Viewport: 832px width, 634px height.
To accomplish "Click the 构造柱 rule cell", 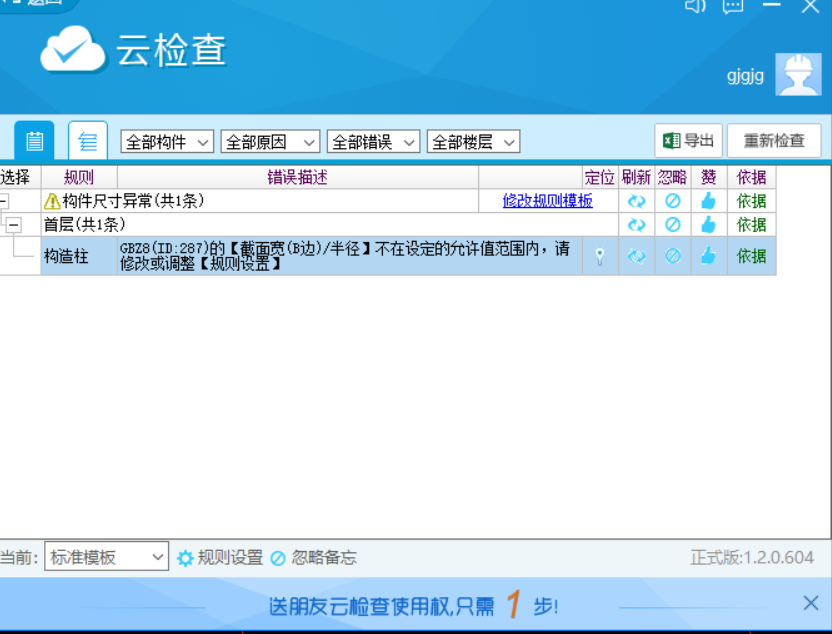I will (x=79, y=256).
